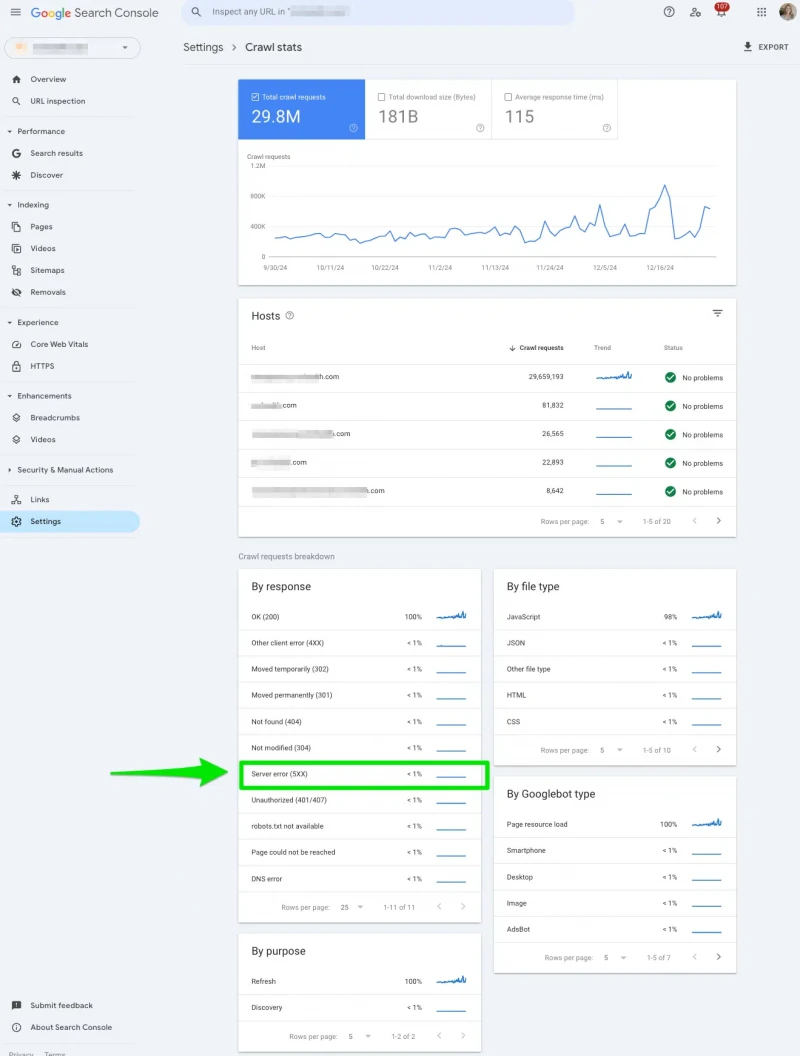Viewport: 800px width, 1056px height.
Task: Open the property selector dropdown
Action: [x=73, y=48]
